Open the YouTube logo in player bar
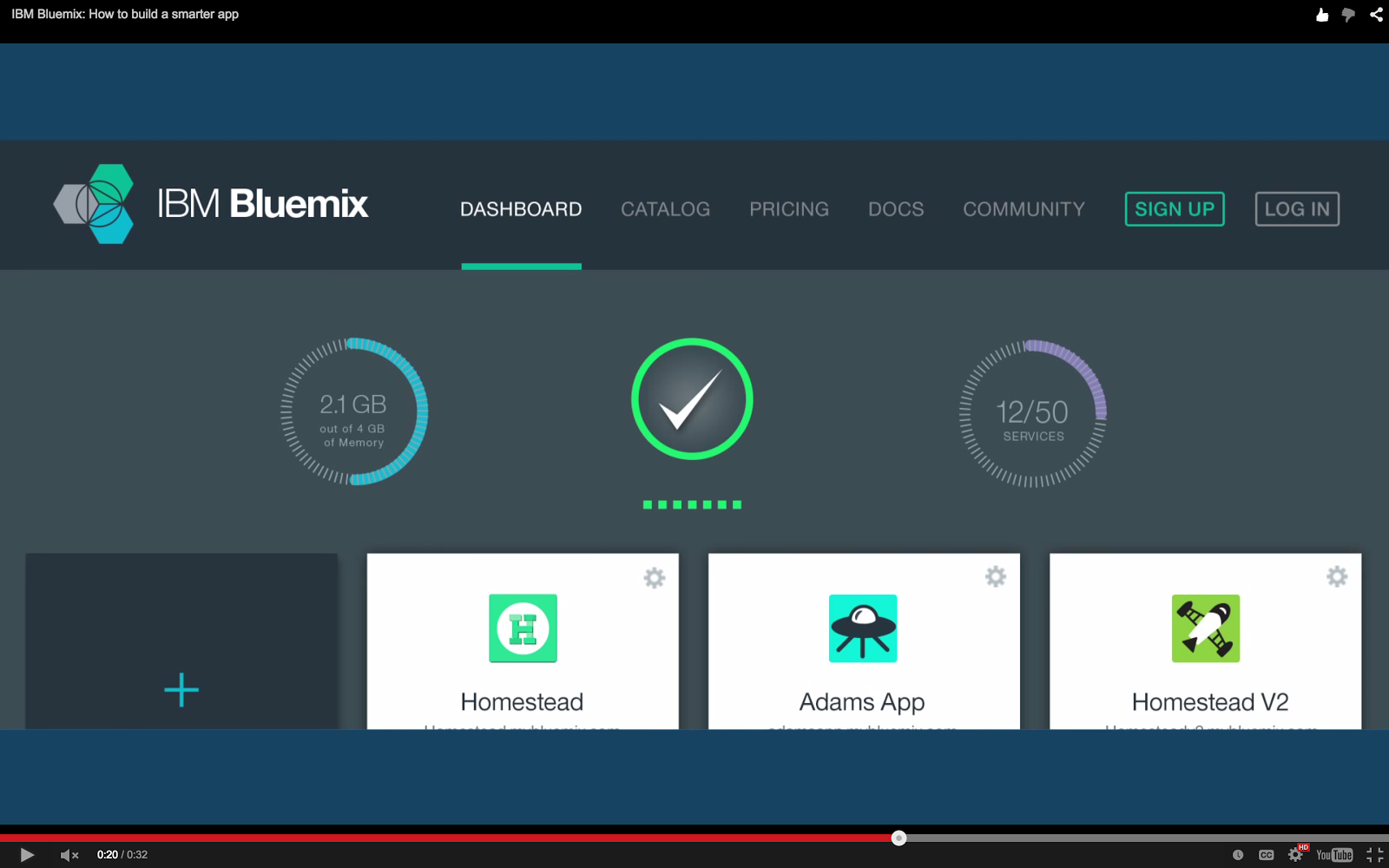 (1334, 855)
